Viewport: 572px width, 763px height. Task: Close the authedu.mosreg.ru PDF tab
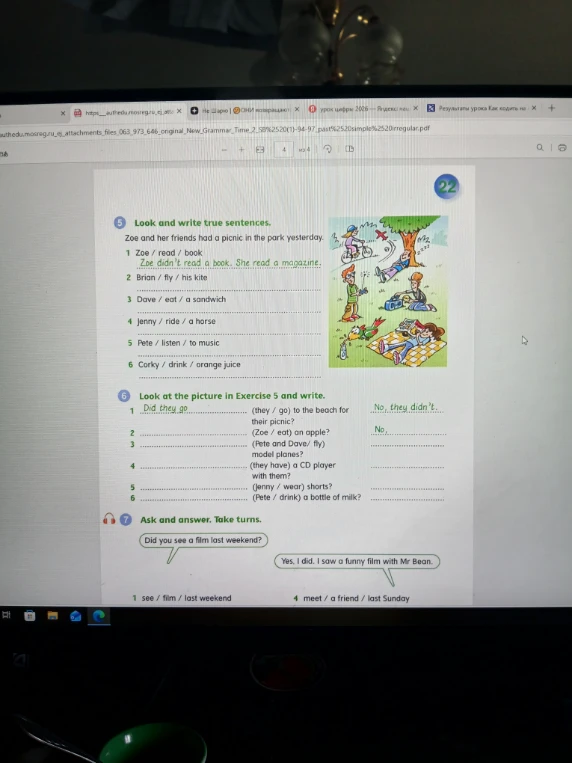pos(179,111)
